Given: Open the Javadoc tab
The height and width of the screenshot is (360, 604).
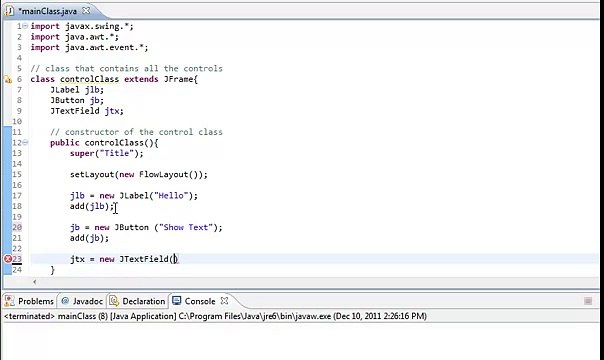Looking at the screenshot, I should pyautogui.click(x=82, y=301).
